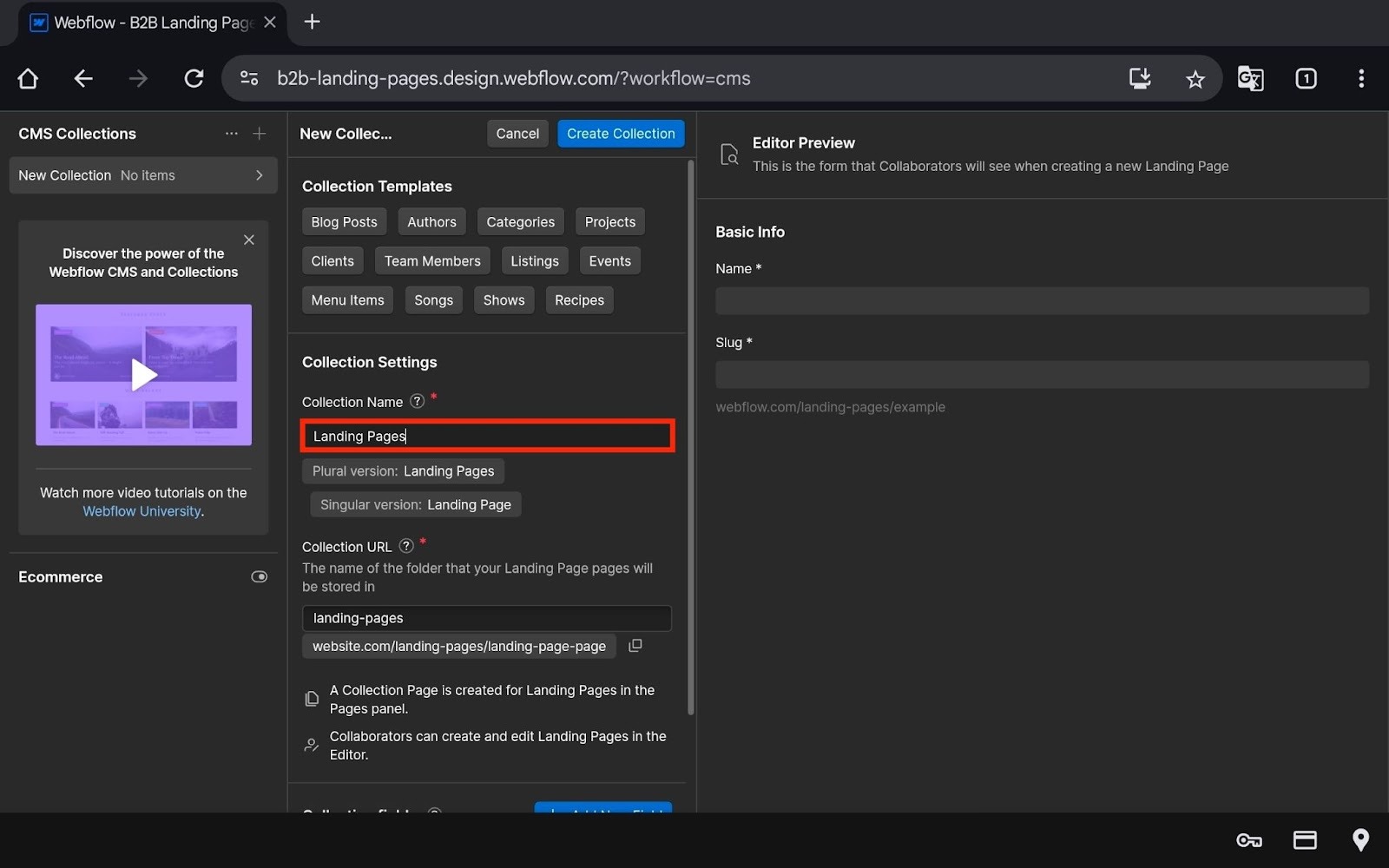Toggle the Ecommerce visibility eye icon
This screenshot has height=868, width=1389.
pos(259,577)
